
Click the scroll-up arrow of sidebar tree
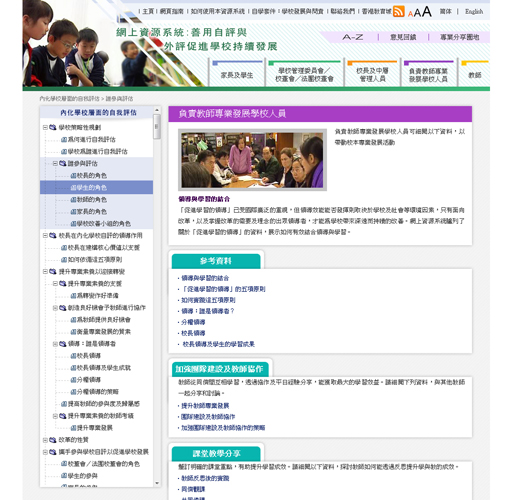(157, 110)
